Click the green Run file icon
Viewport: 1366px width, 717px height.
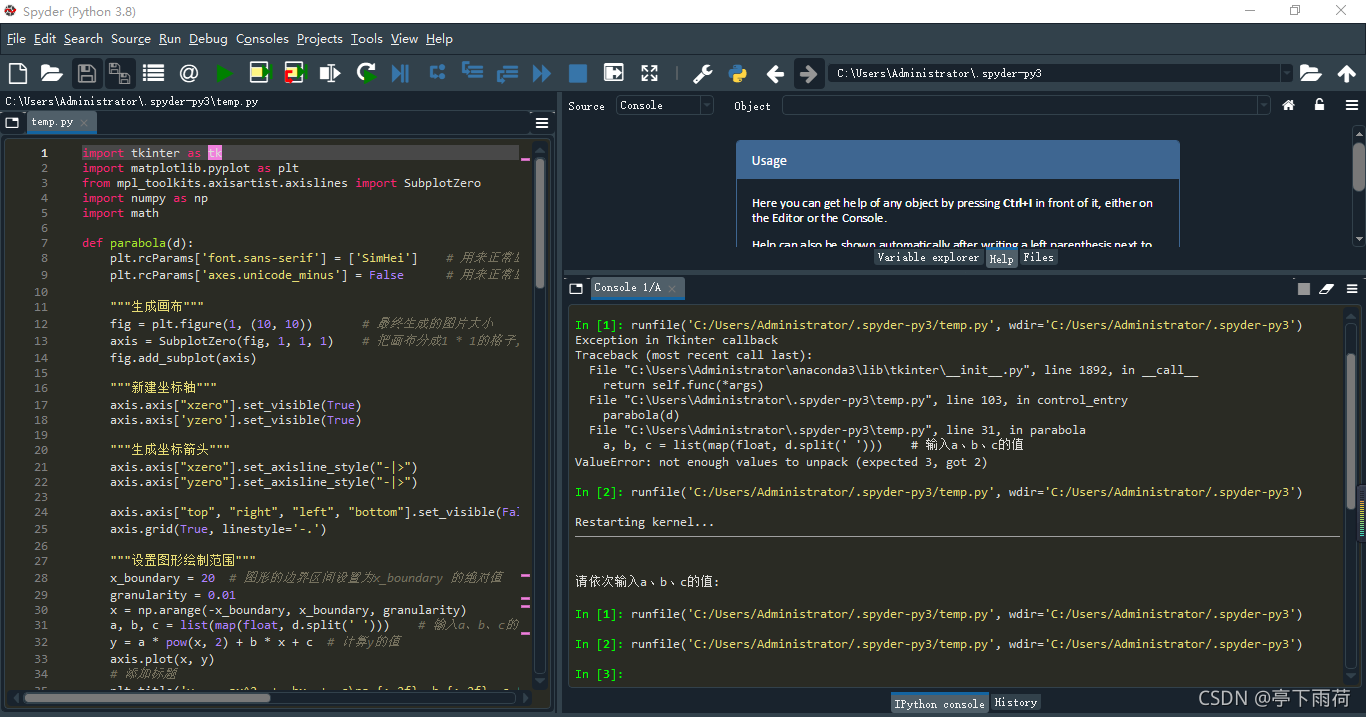coord(224,73)
